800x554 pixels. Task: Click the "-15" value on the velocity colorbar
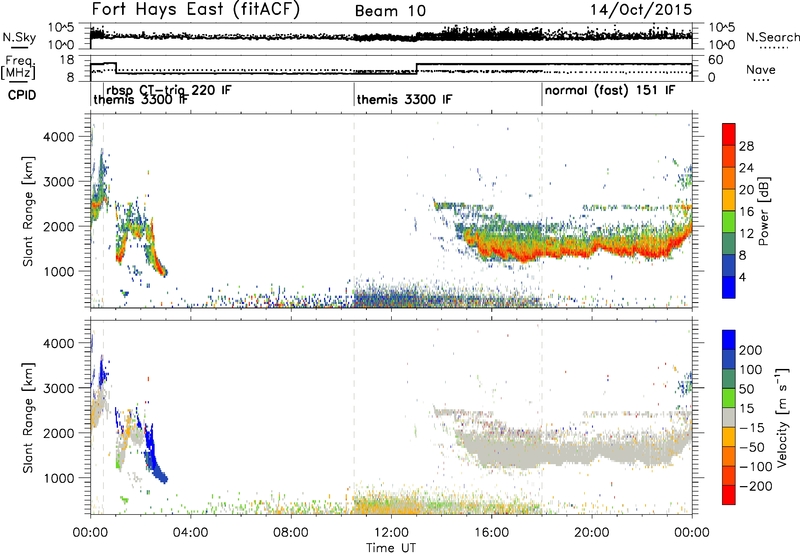coord(752,428)
